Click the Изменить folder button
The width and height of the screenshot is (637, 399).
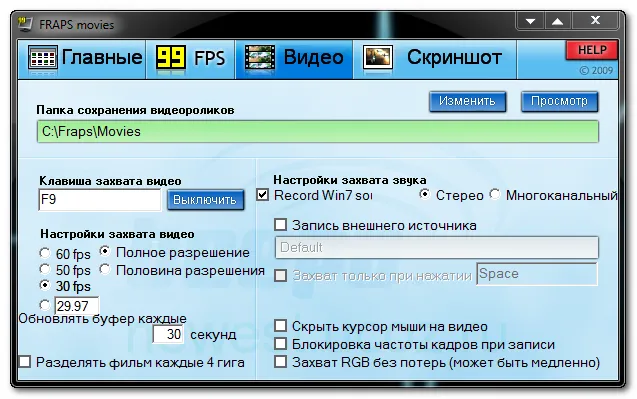pos(467,101)
